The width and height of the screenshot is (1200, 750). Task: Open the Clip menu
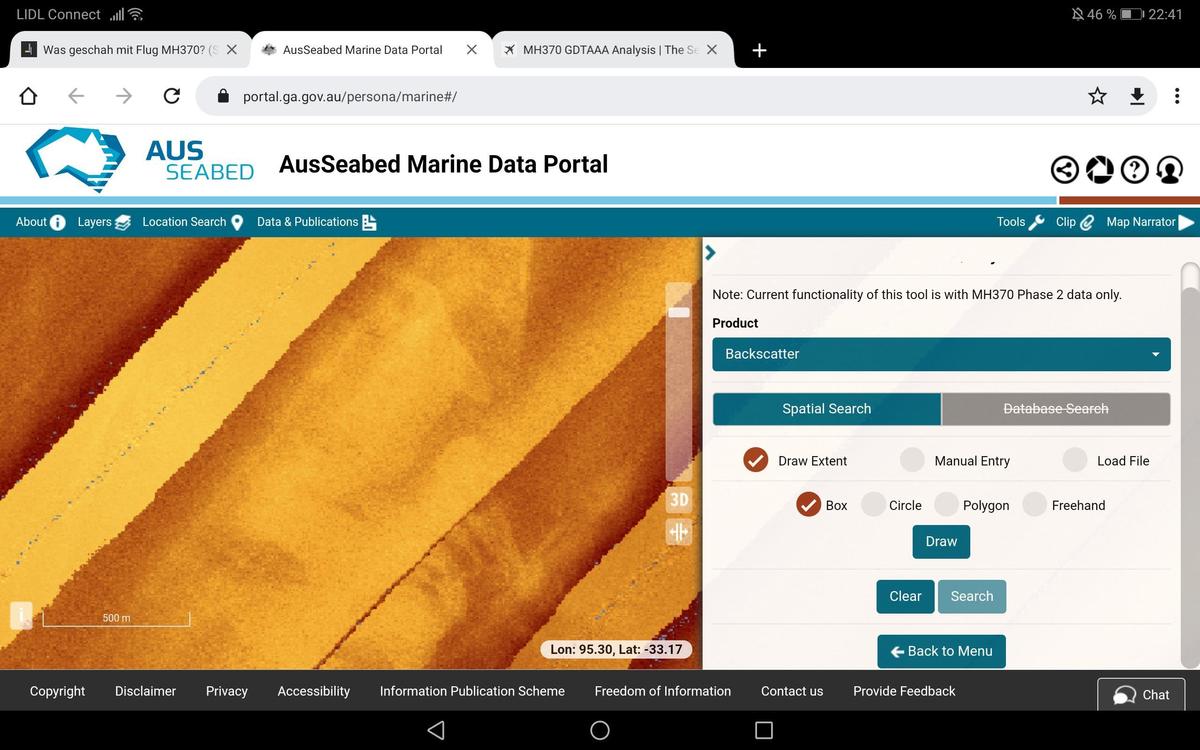pos(1075,222)
